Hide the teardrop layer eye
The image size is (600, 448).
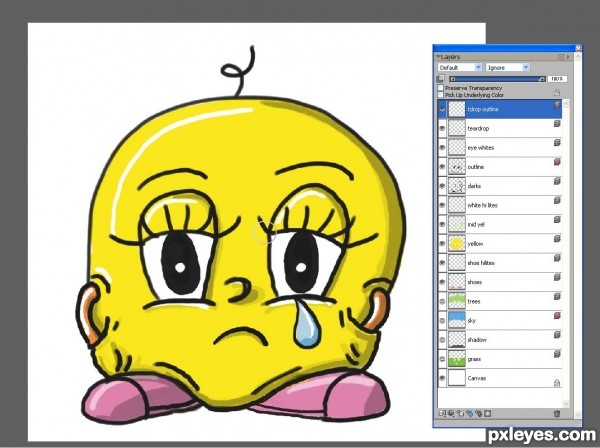tap(442, 128)
